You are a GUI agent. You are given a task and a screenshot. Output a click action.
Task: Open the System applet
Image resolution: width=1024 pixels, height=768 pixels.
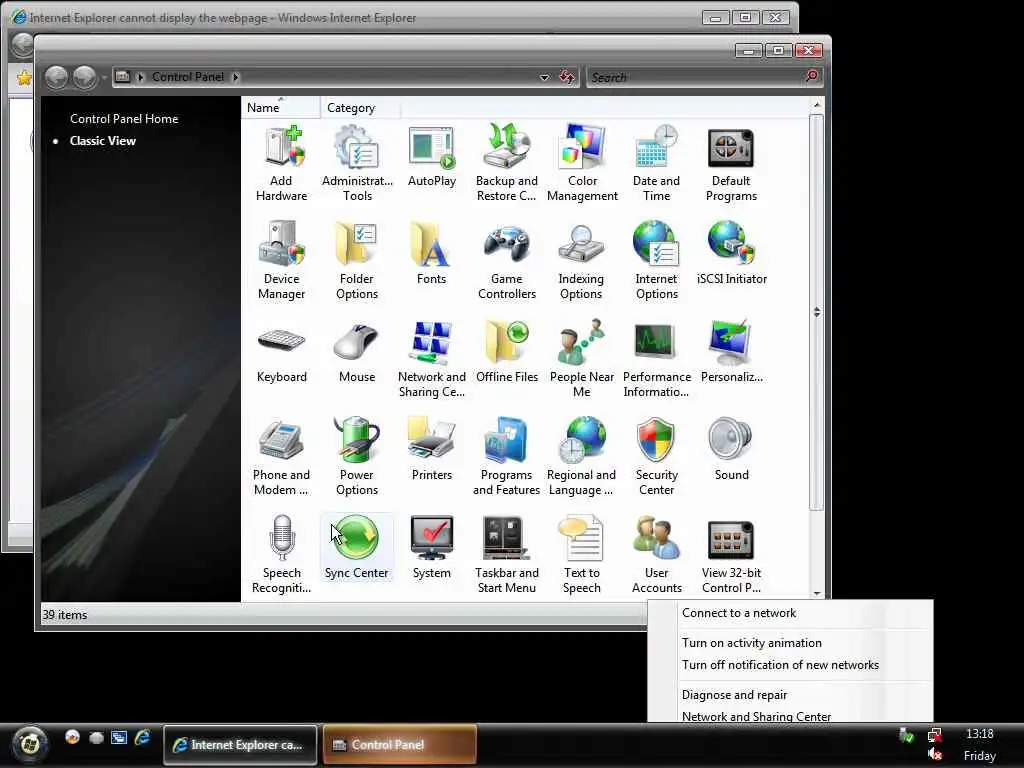point(432,547)
